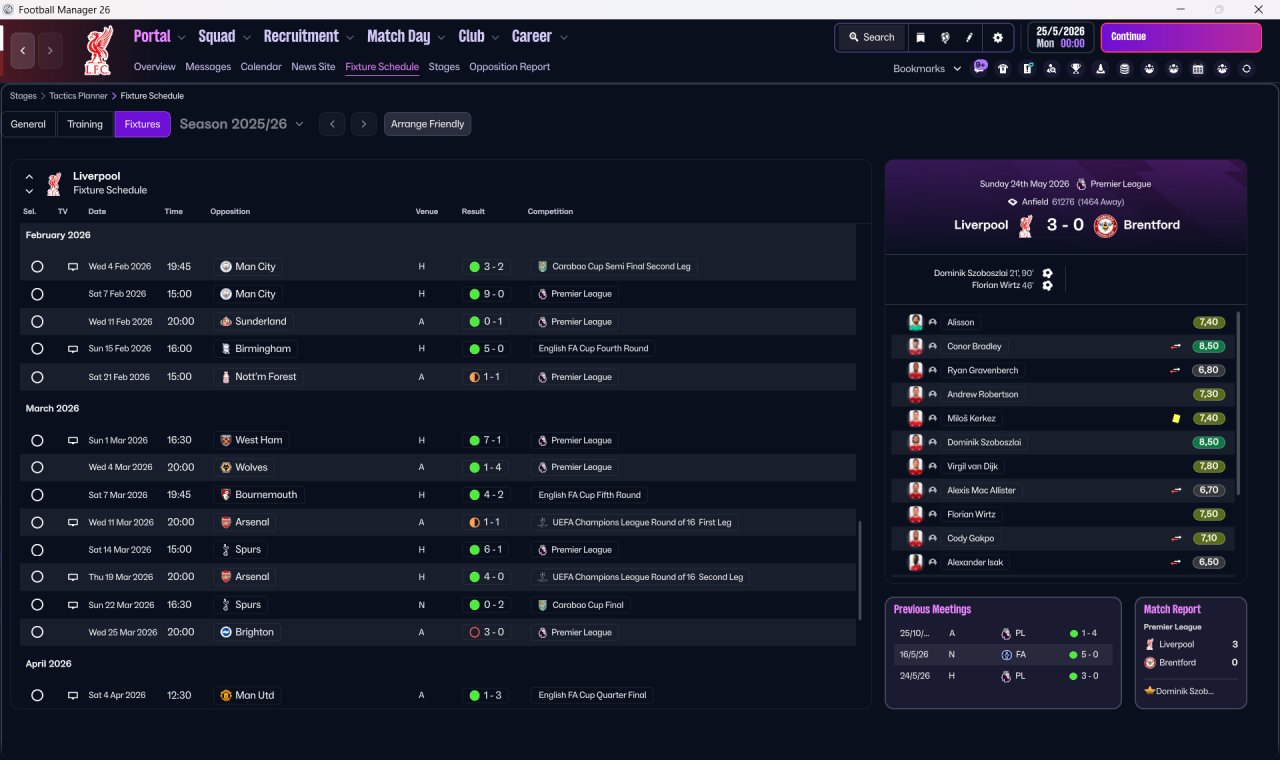Collapse the Liverpool Fixture Schedule with the up chevron
Image resolution: width=1280 pixels, height=760 pixels.
tap(29, 176)
